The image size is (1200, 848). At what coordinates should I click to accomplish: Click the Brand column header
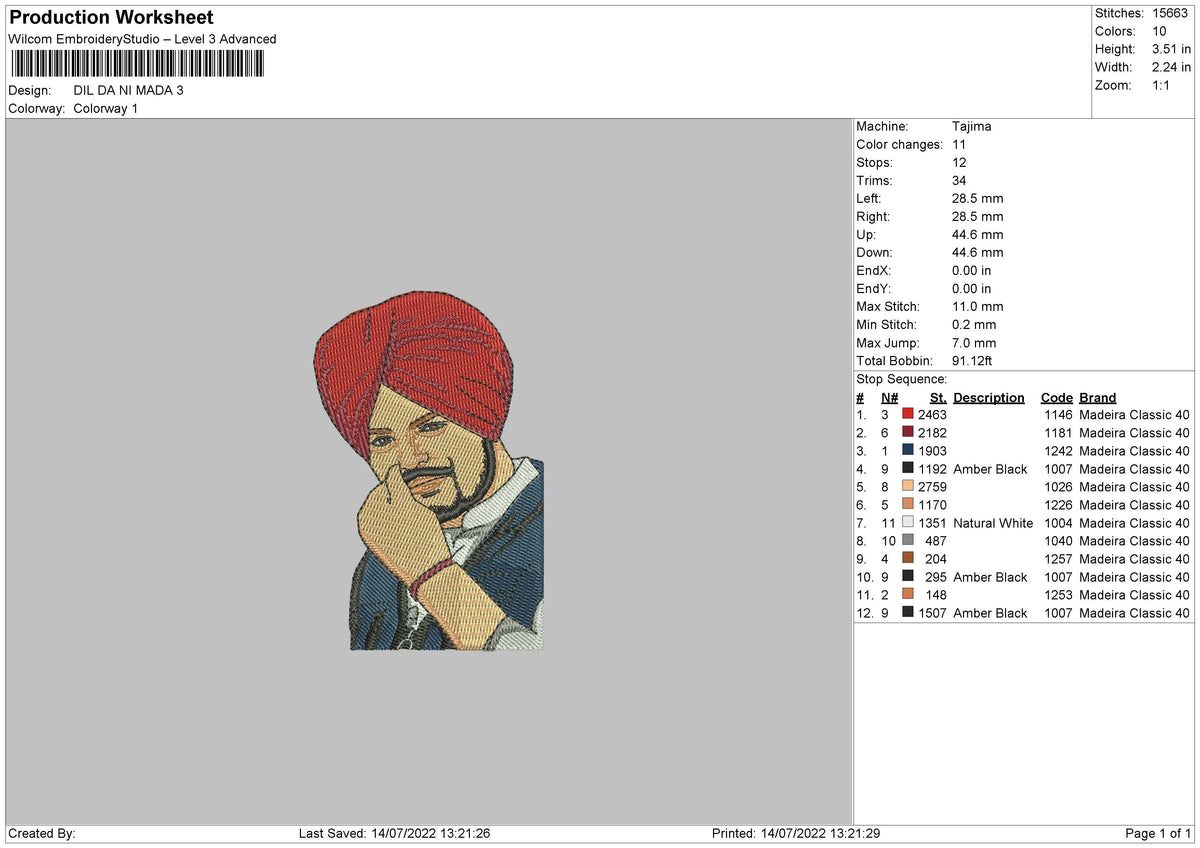(1098, 398)
